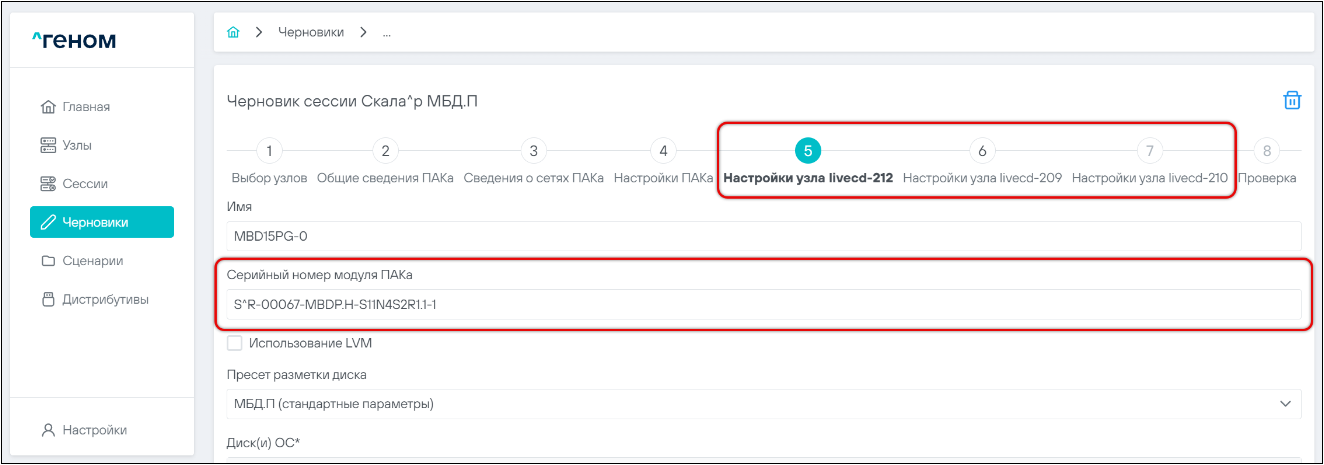This screenshot has height=465, width=1324.
Task: Click the breadcrumb ellipsis item
Action: (x=387, y=32)
